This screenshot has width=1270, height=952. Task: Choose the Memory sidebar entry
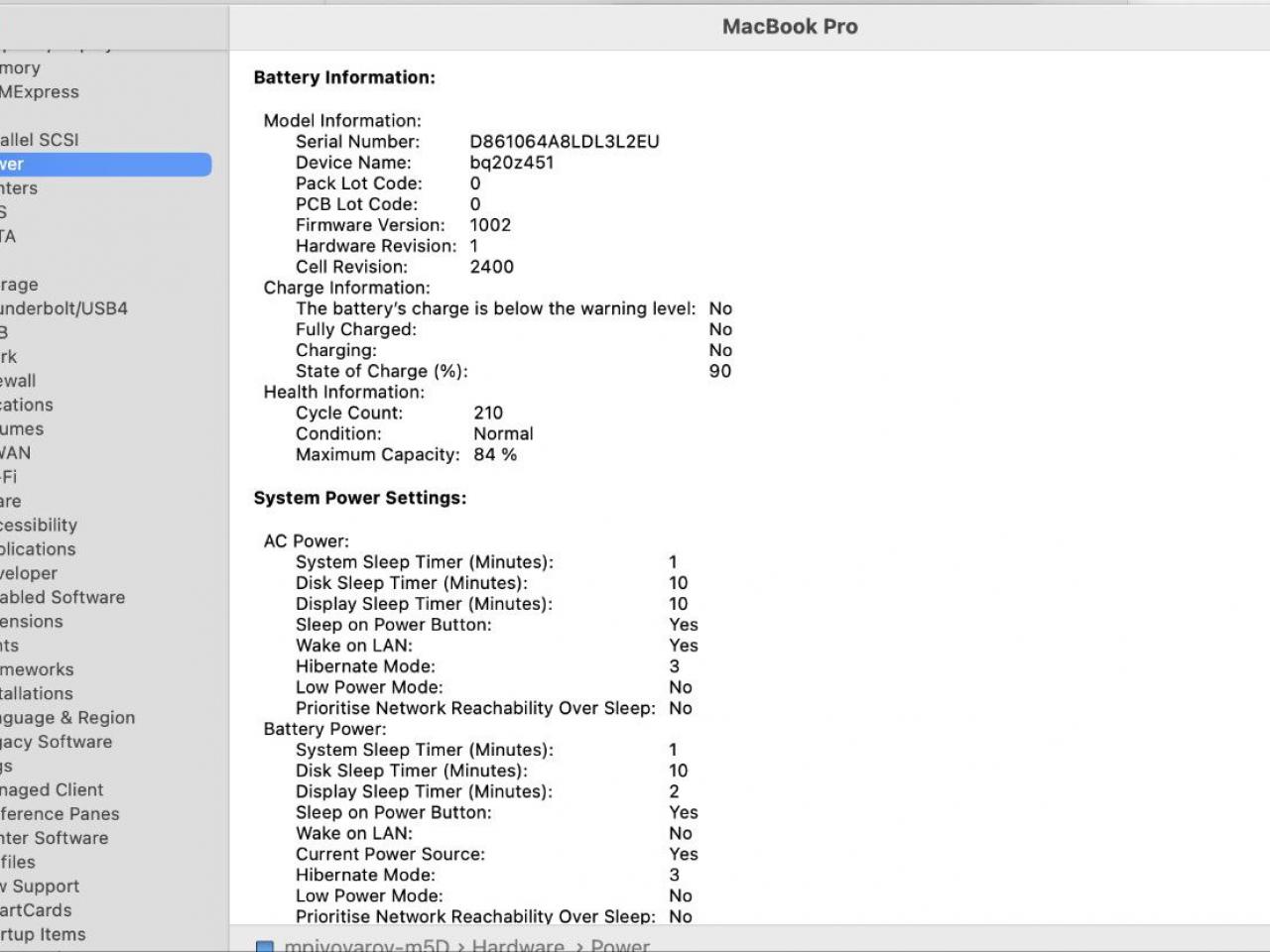pyautogui.click(x=20, y=68)
